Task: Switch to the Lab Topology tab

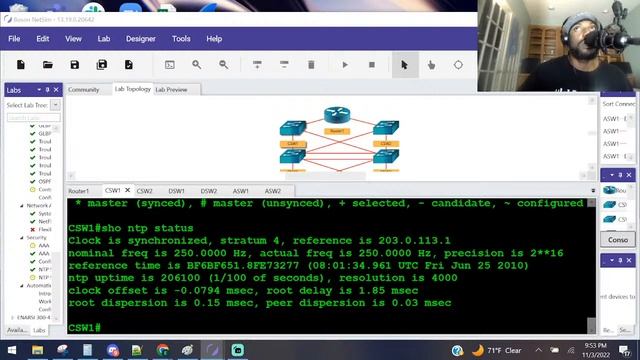Action: (133, 89)
